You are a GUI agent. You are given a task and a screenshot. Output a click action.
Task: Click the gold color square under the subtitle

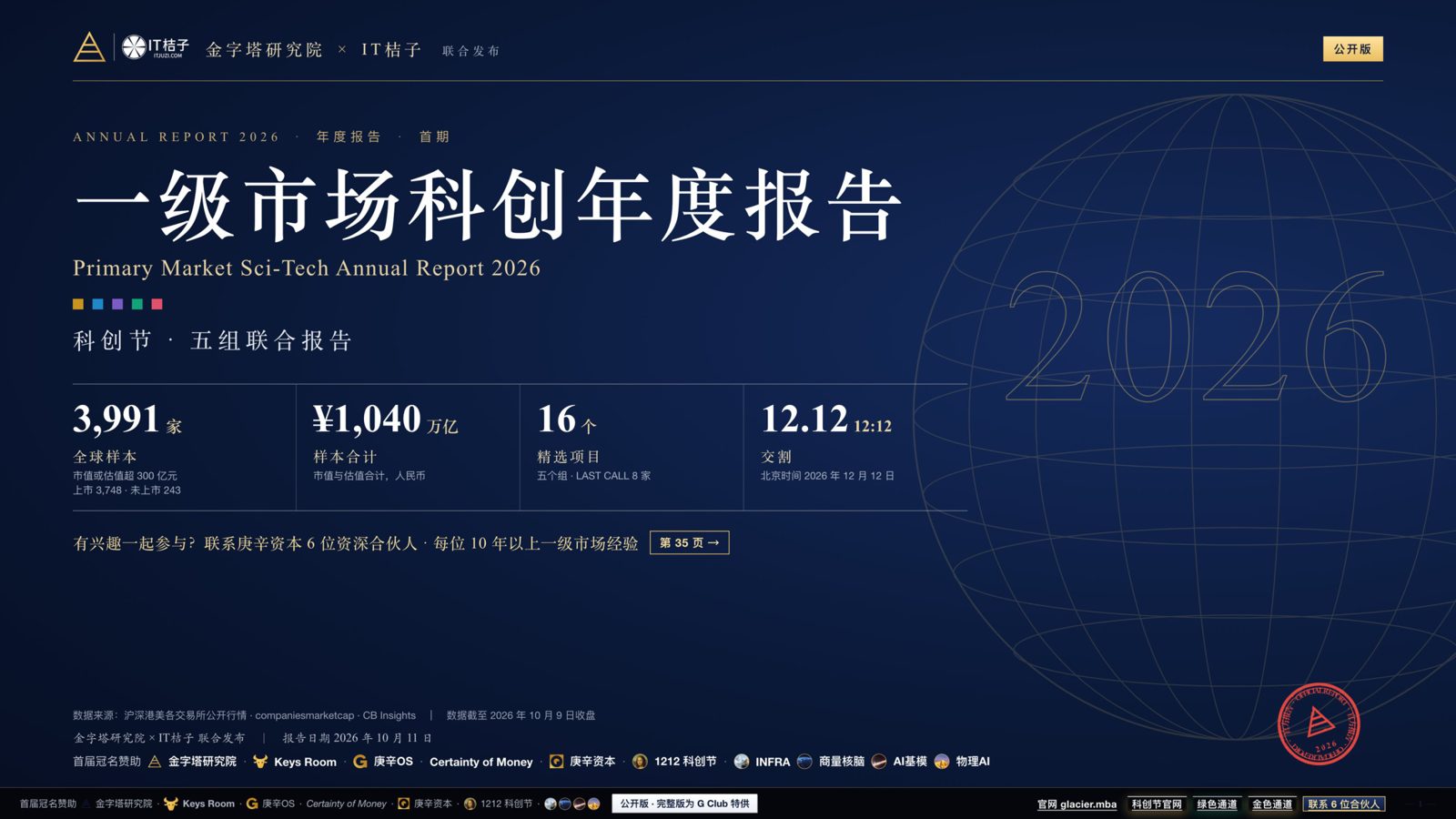78,304
